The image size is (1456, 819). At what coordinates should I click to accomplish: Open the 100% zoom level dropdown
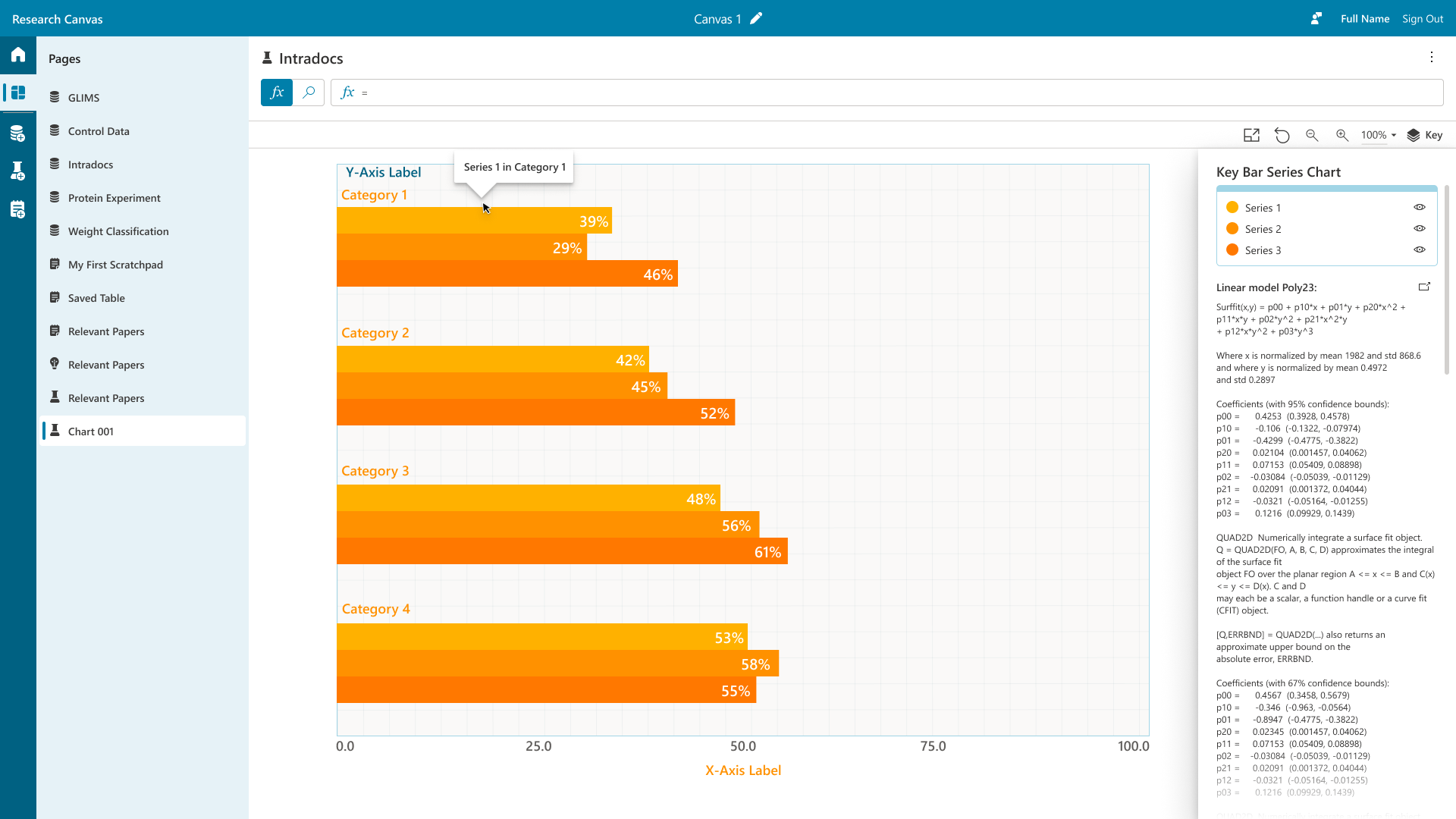(1379, 135)
